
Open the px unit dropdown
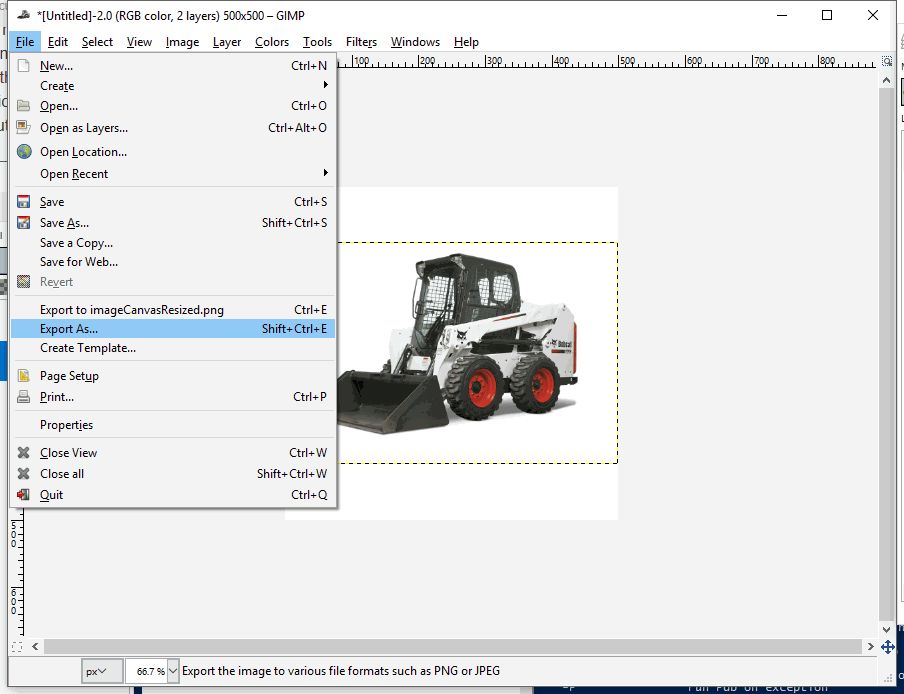coord(101,671)
